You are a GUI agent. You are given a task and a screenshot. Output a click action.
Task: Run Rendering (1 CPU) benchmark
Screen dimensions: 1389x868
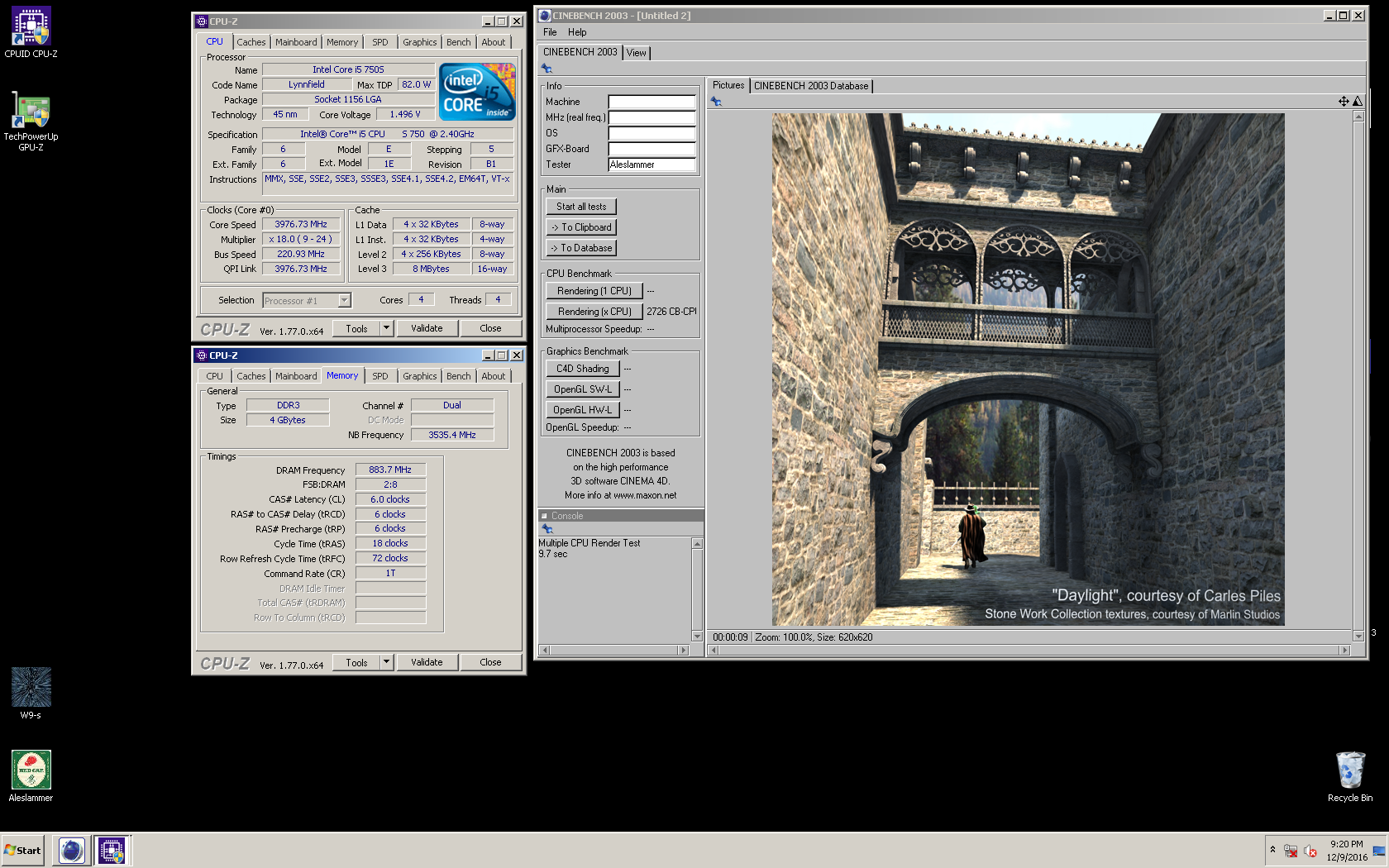(x=594, y=291)
